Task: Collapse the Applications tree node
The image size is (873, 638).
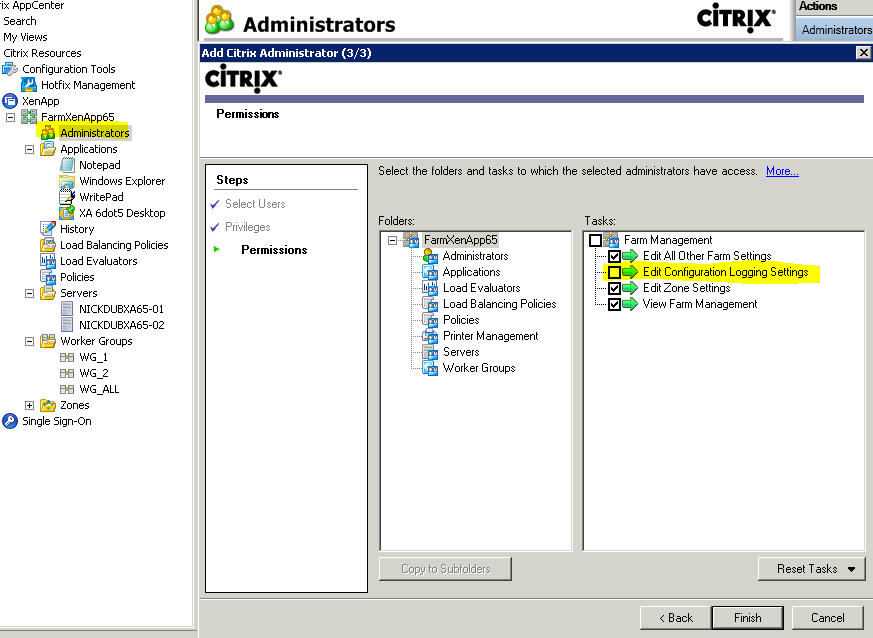Action: (30, 149)
